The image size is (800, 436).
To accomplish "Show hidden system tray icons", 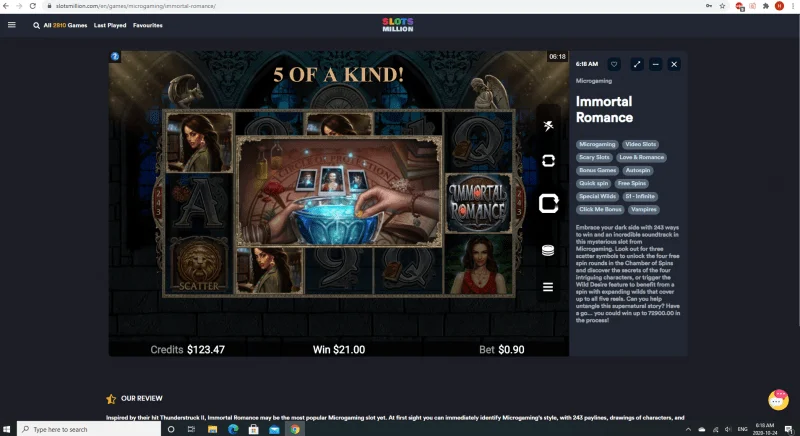I will (x=688, y=429).
